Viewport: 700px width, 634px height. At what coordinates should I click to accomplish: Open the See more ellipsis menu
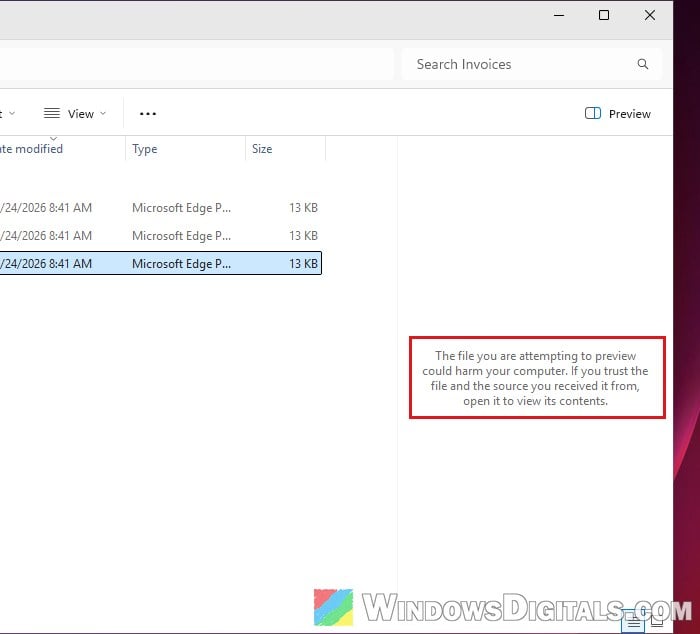pyautogui.click(x=148, y=114)
